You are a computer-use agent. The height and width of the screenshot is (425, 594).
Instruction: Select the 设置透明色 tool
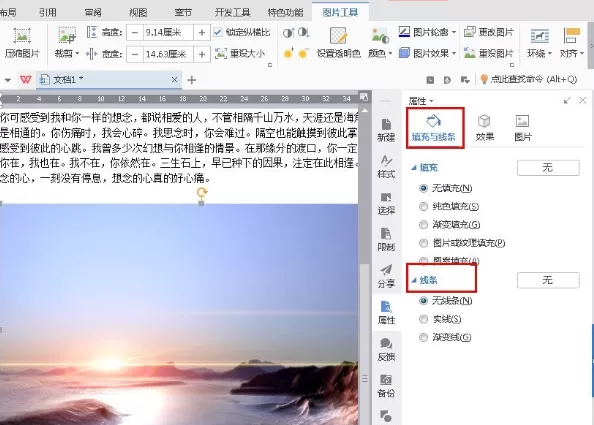pyautogui.click(x=338, y=42)
